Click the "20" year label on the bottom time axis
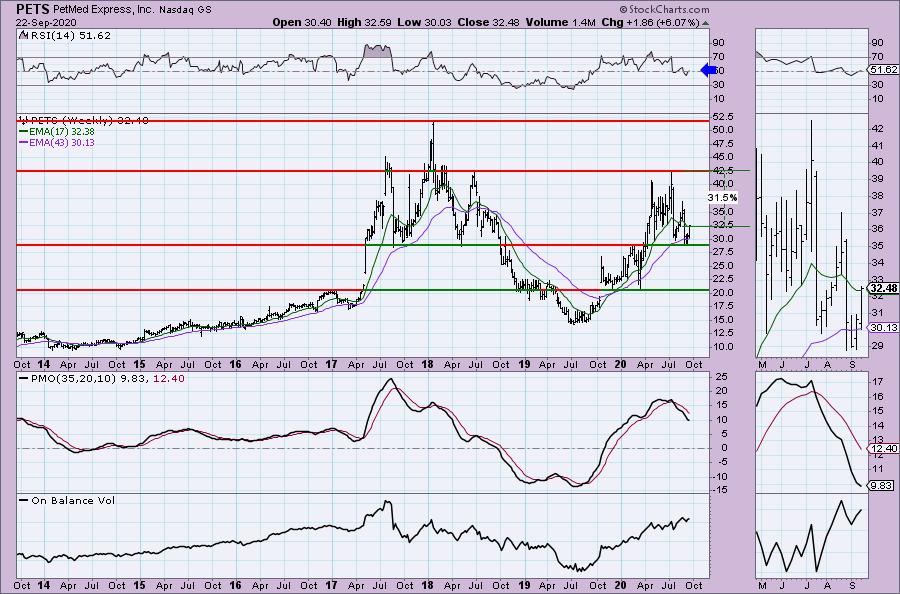900x594 pixels. coord(620,585)
